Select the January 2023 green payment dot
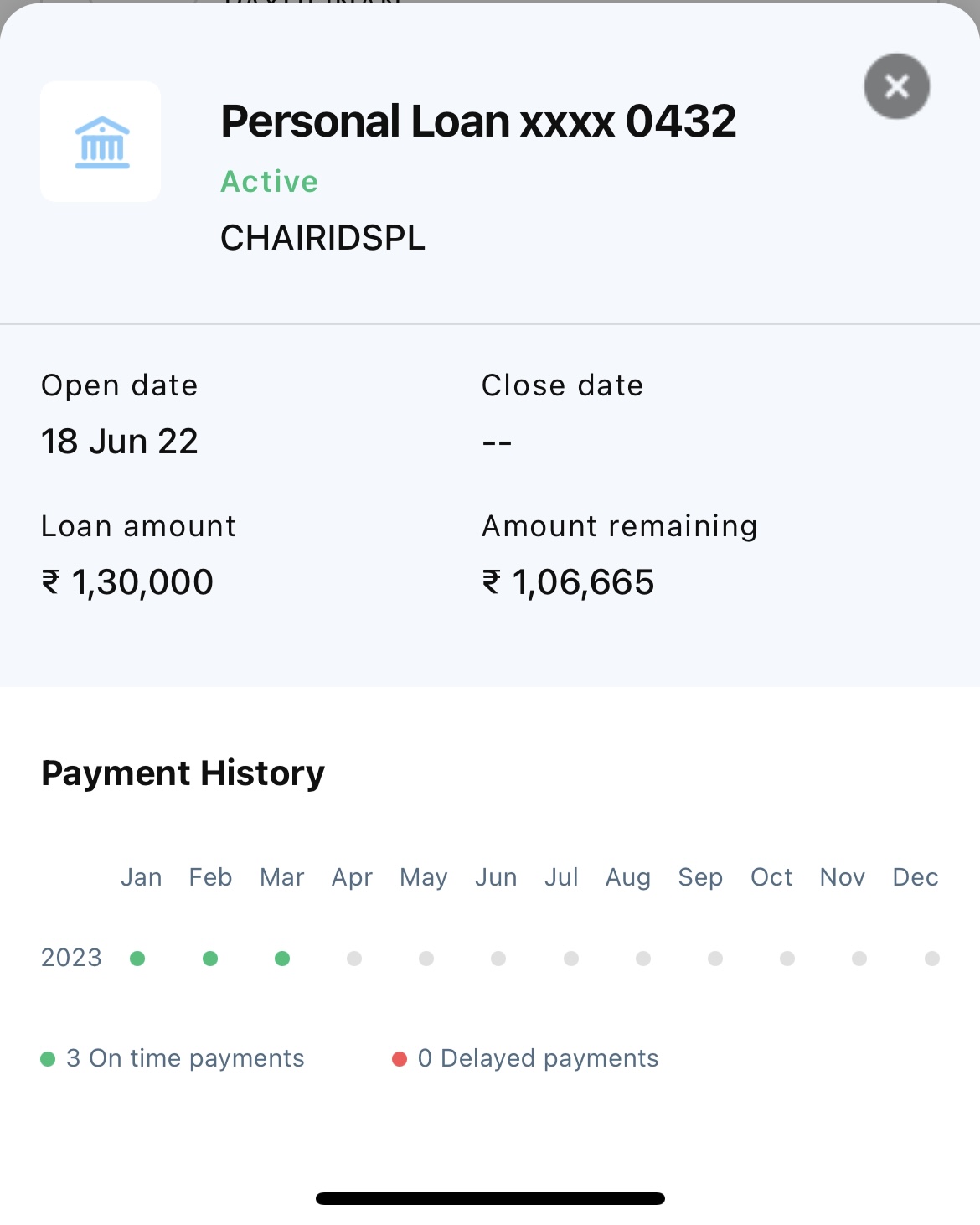The width and height of the screenshot is (980, 1225). [x=138, y=959]
